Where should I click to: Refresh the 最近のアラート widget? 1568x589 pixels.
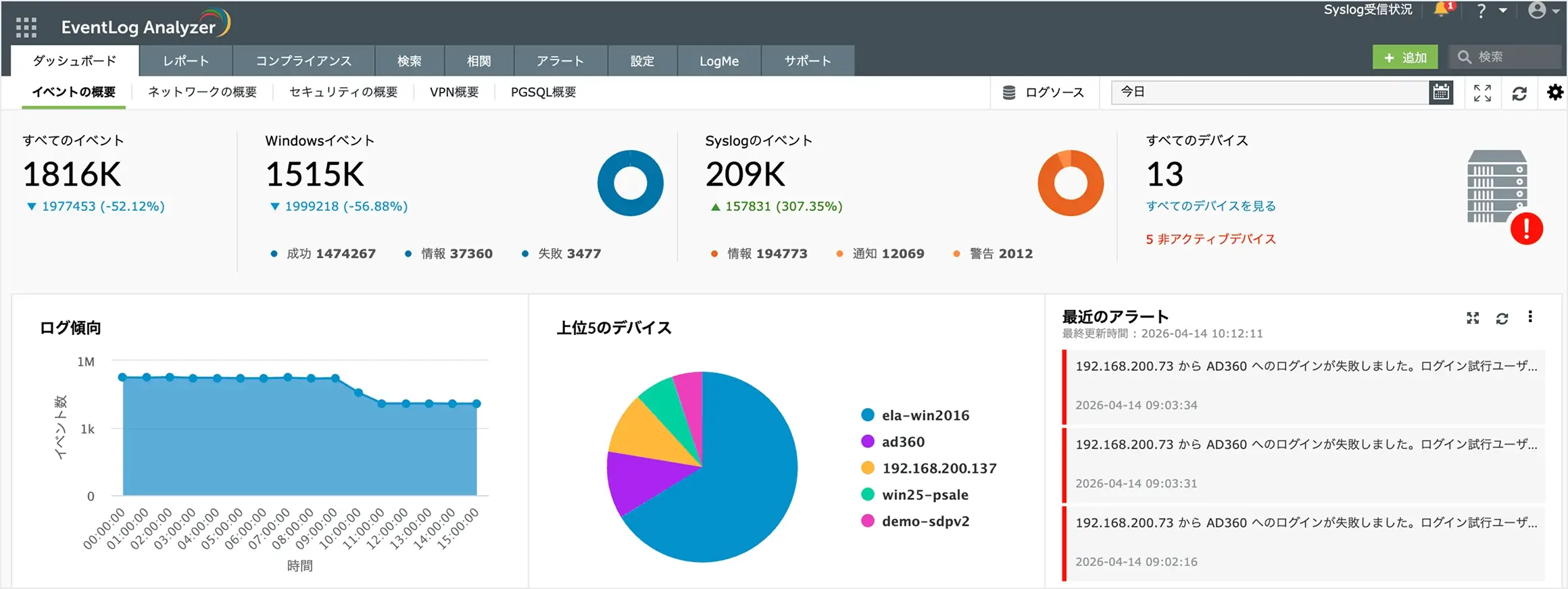coord(1502,318)
